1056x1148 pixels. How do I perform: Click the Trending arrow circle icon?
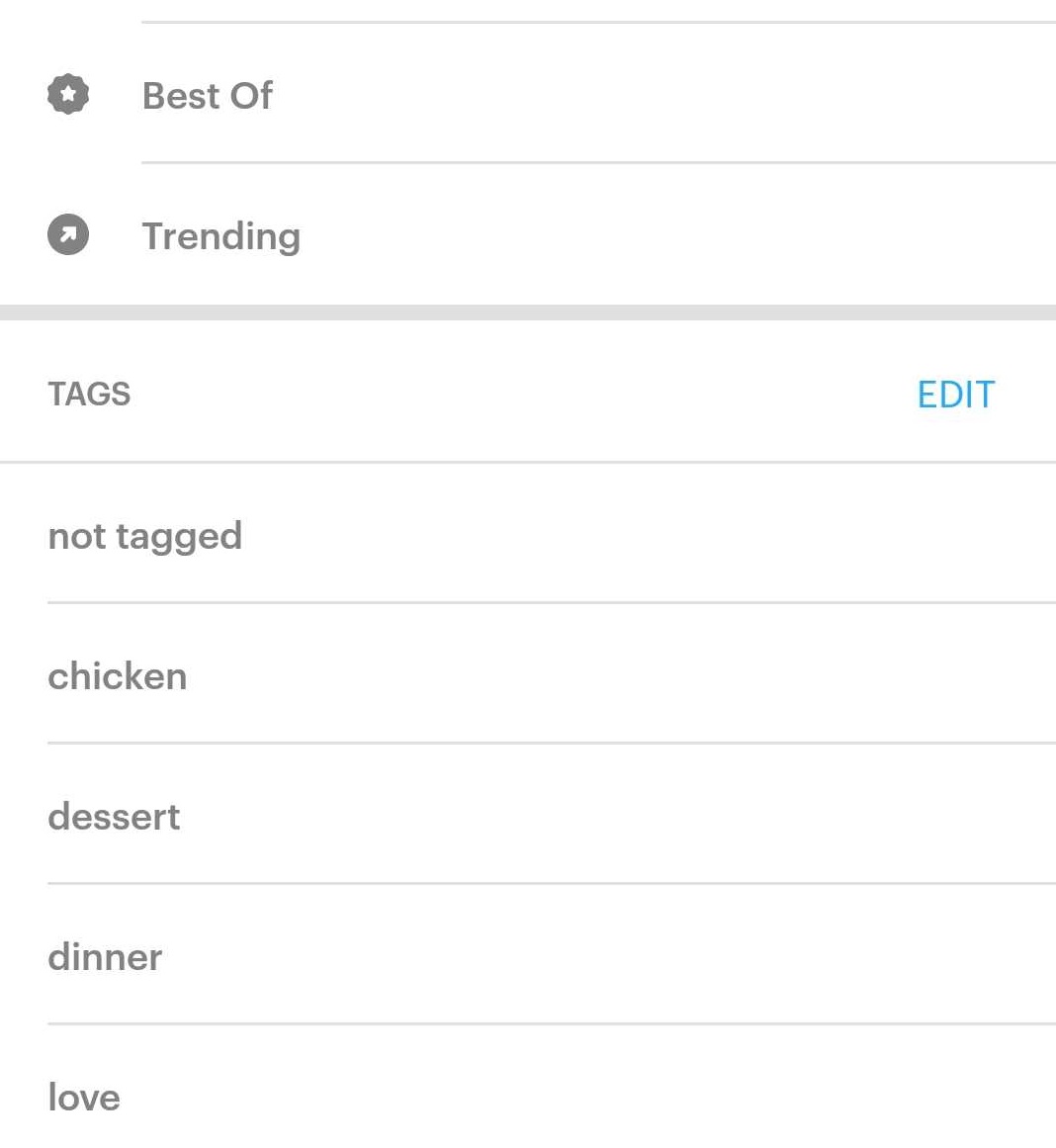pos(68,235)
